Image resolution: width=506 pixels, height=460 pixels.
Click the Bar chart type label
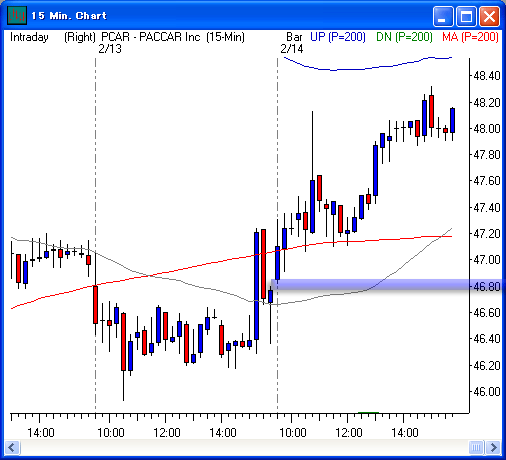pyautogui.click(x=294, y=37)
